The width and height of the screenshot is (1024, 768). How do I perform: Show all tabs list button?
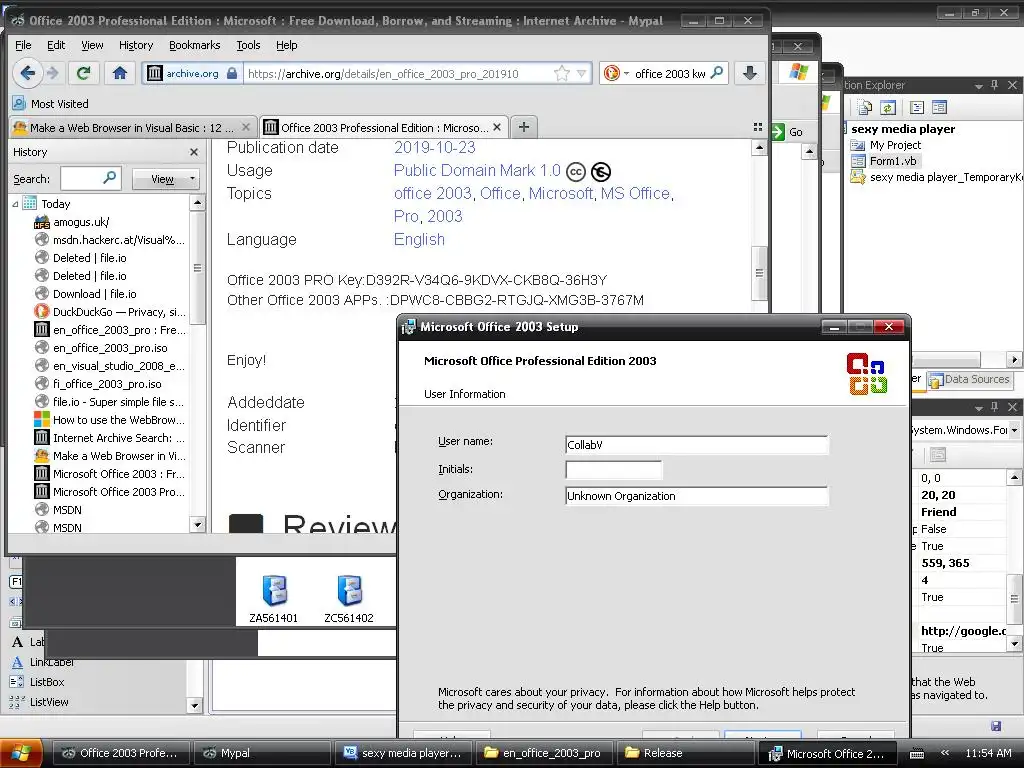(x=758, y=127)
